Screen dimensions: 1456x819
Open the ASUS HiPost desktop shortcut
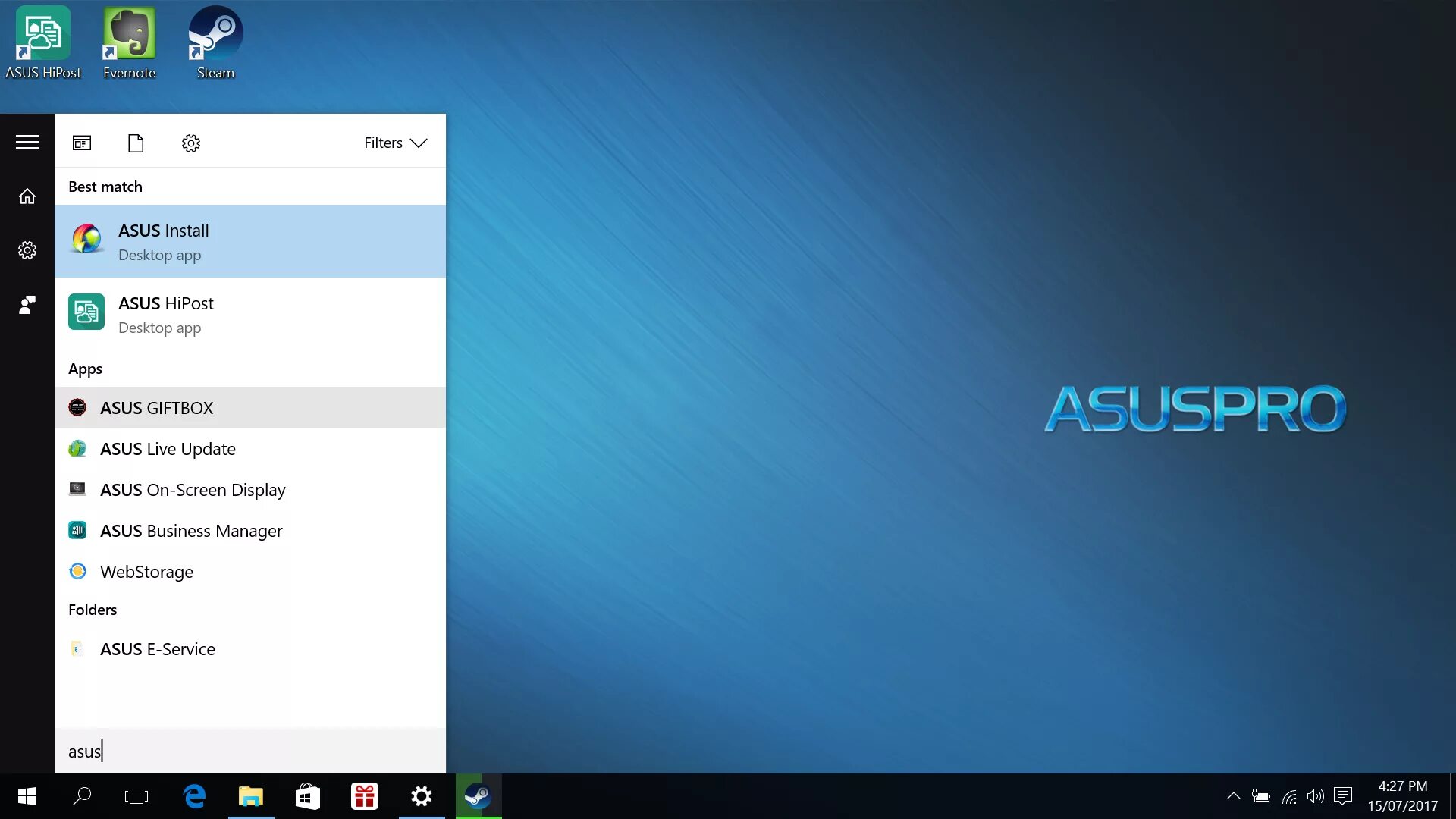pyautogui.click(x=43, y=43)
